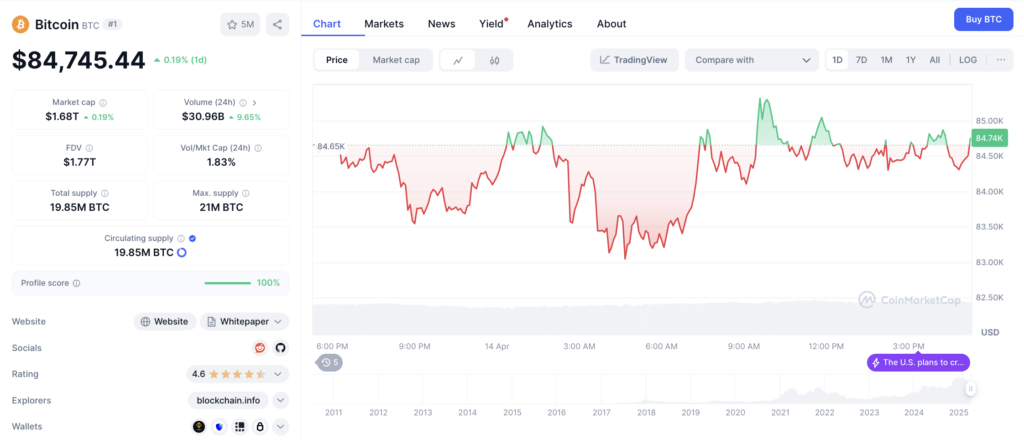Show Total supply info tooltip icon
1024x440 pixels.
coord(105,193)
